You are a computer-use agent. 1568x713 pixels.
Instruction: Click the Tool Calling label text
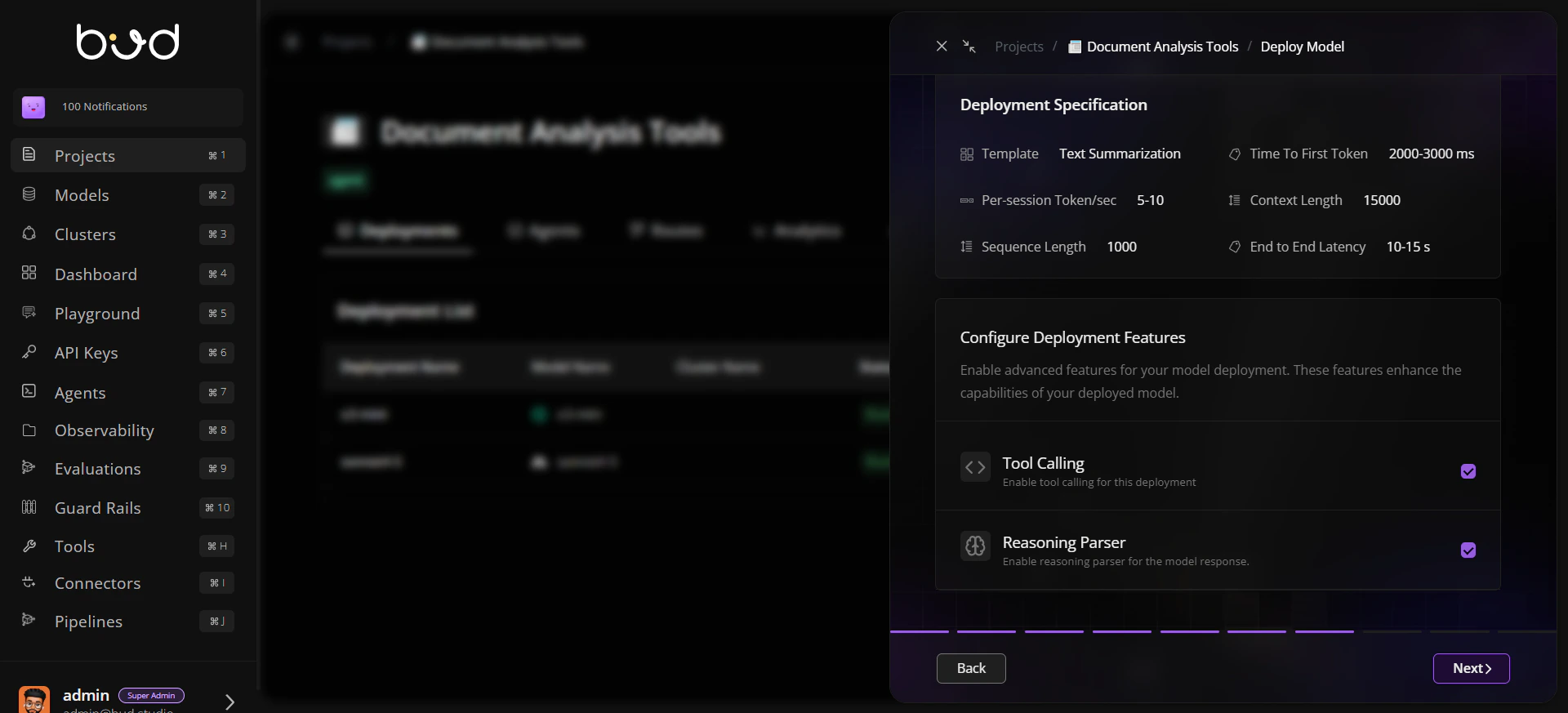(x=1043, y=463)
